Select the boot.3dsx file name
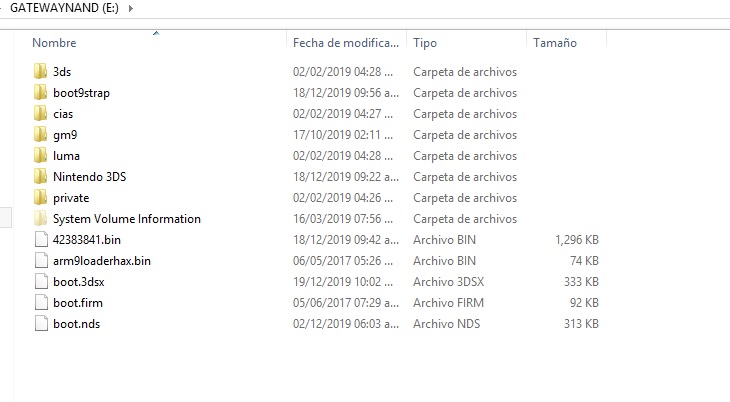 tap(79, 281)
